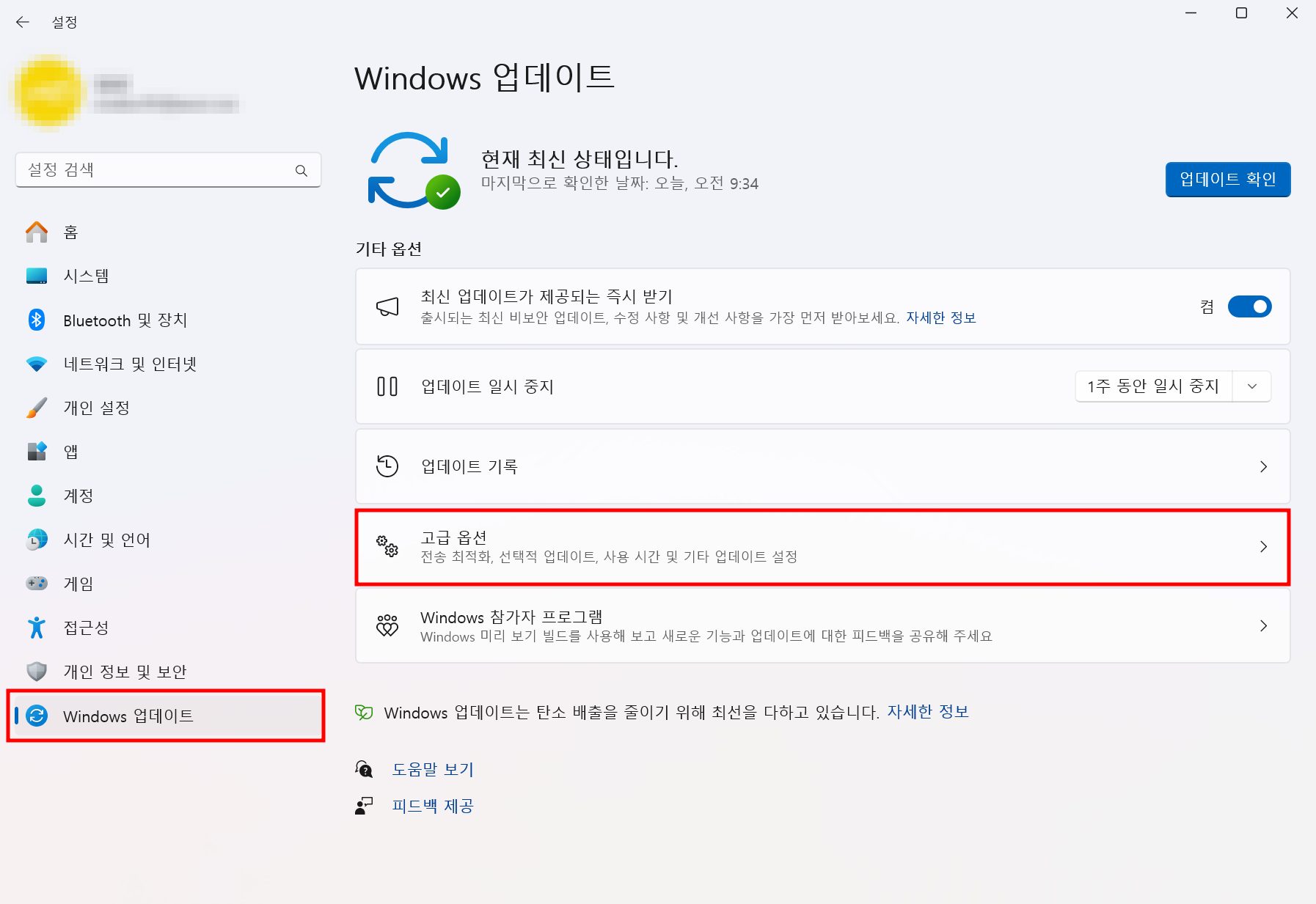The width and height of the screenshot is (1316, 904).
Task: Expand 업데이트 기록 chevron
Action: coord(1263,466)
